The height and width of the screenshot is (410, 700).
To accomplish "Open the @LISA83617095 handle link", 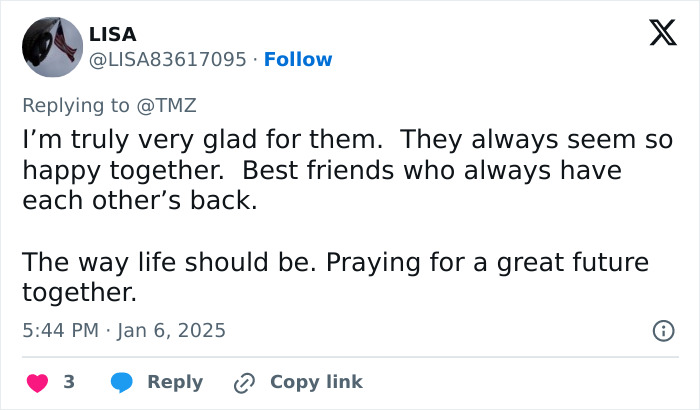I will pos(168,60).
